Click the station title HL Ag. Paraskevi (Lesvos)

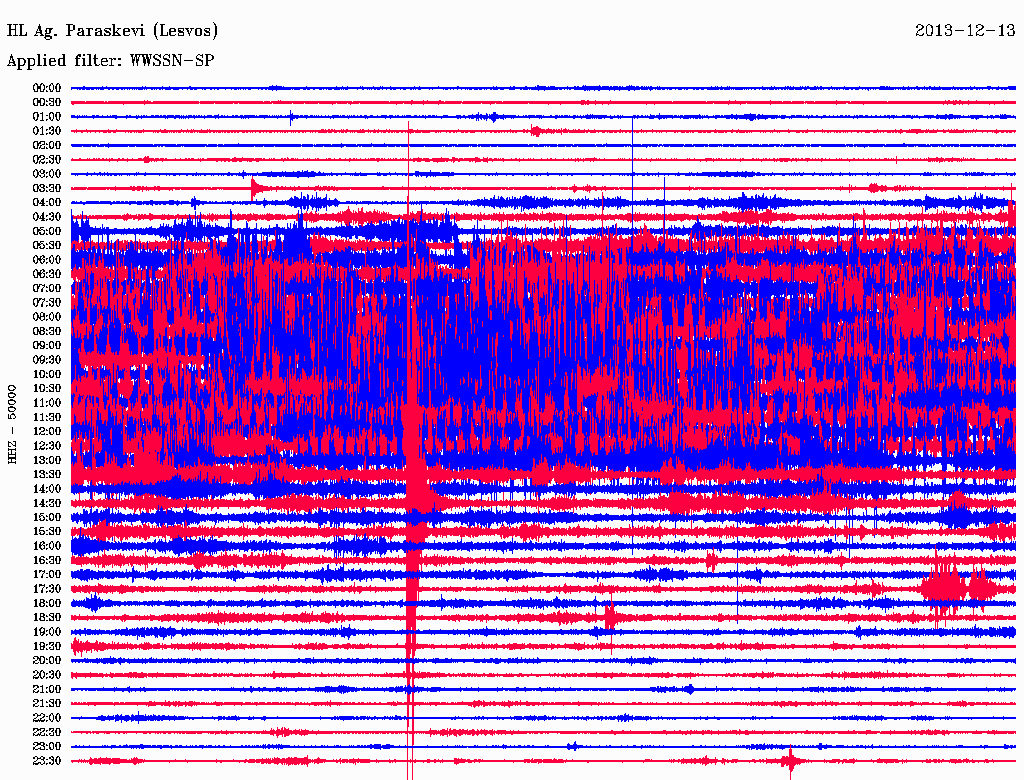(x=112, y=31)
